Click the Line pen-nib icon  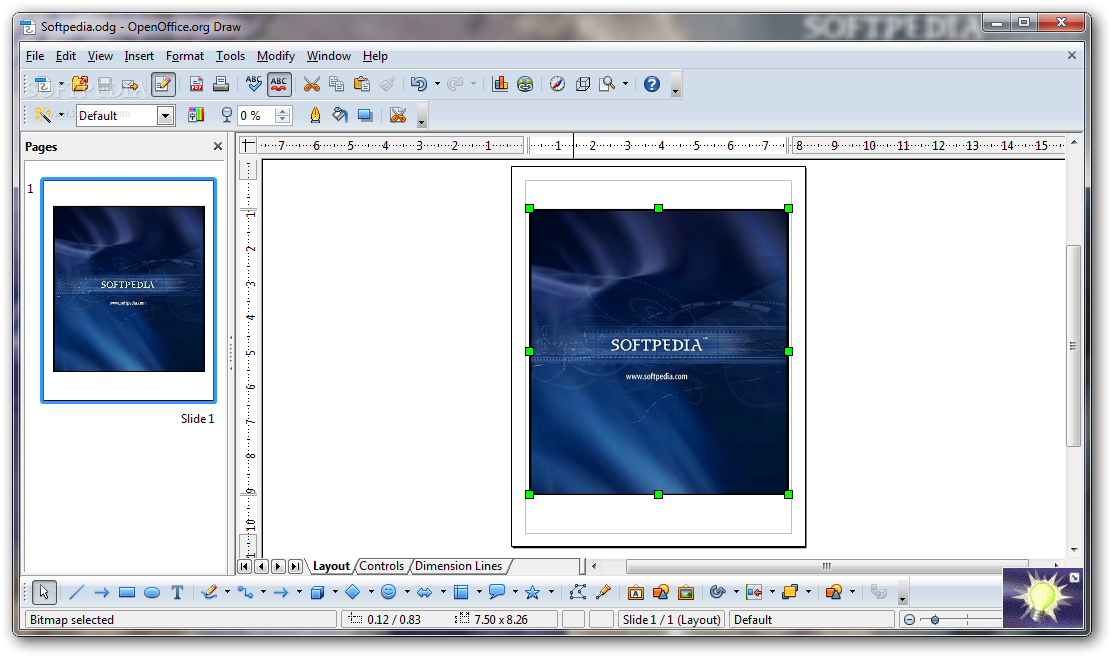[x=316, y=115]
